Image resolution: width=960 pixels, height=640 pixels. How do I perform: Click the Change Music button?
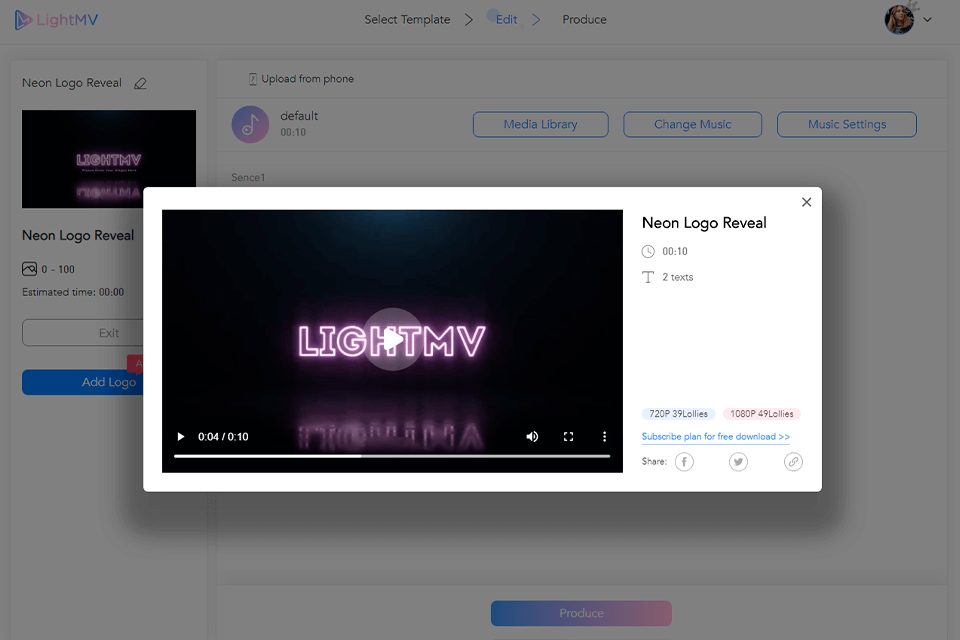pos(692,125)
